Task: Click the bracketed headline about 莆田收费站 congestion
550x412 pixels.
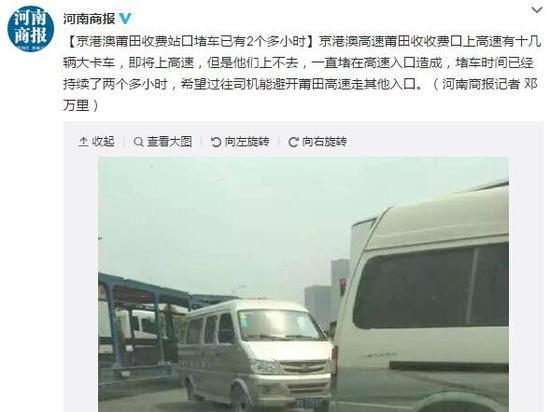Action: click(x=192, y=42)
